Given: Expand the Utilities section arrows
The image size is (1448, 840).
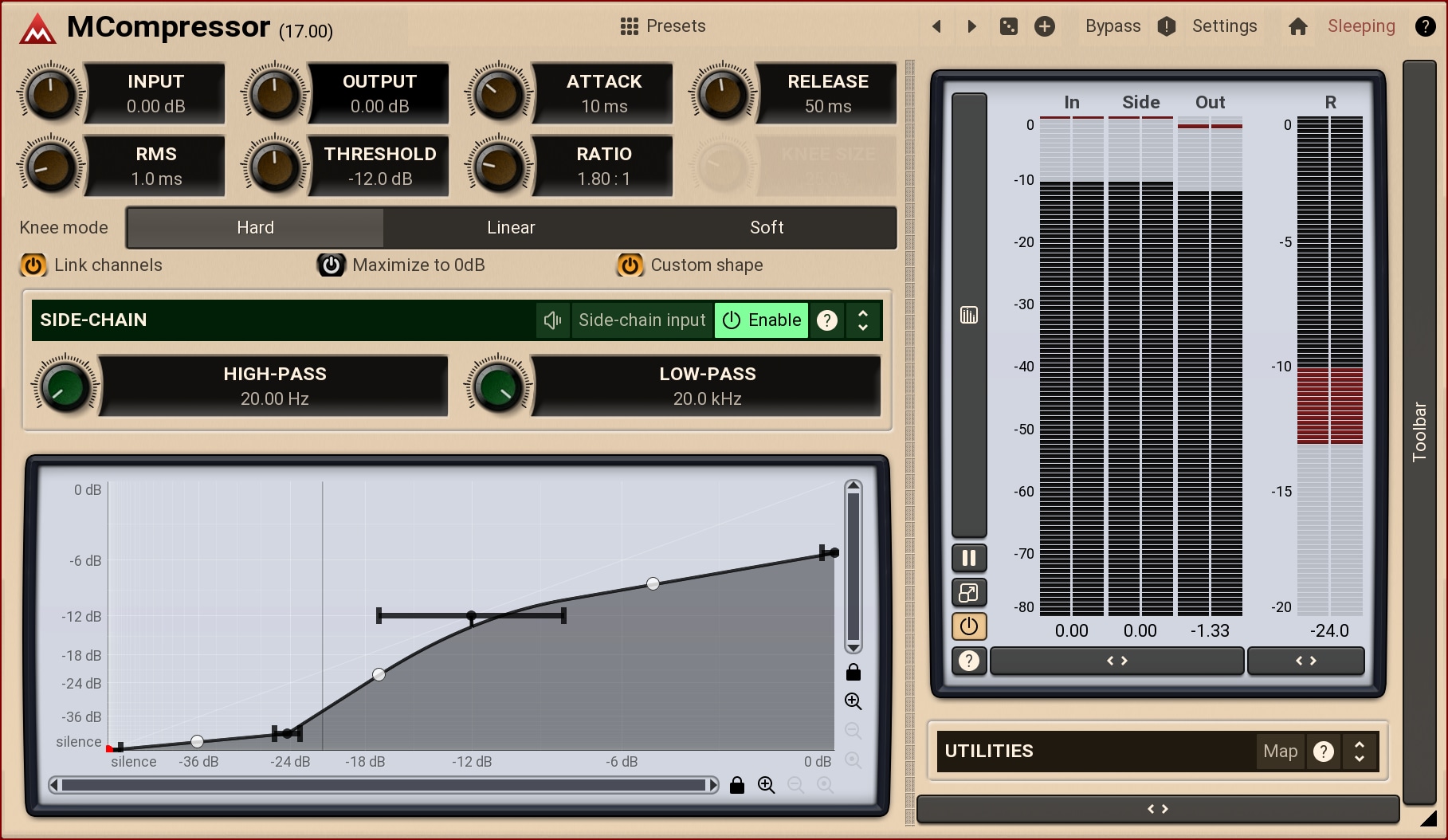Looking at the screenshot, I should [x=1360, y=752].
